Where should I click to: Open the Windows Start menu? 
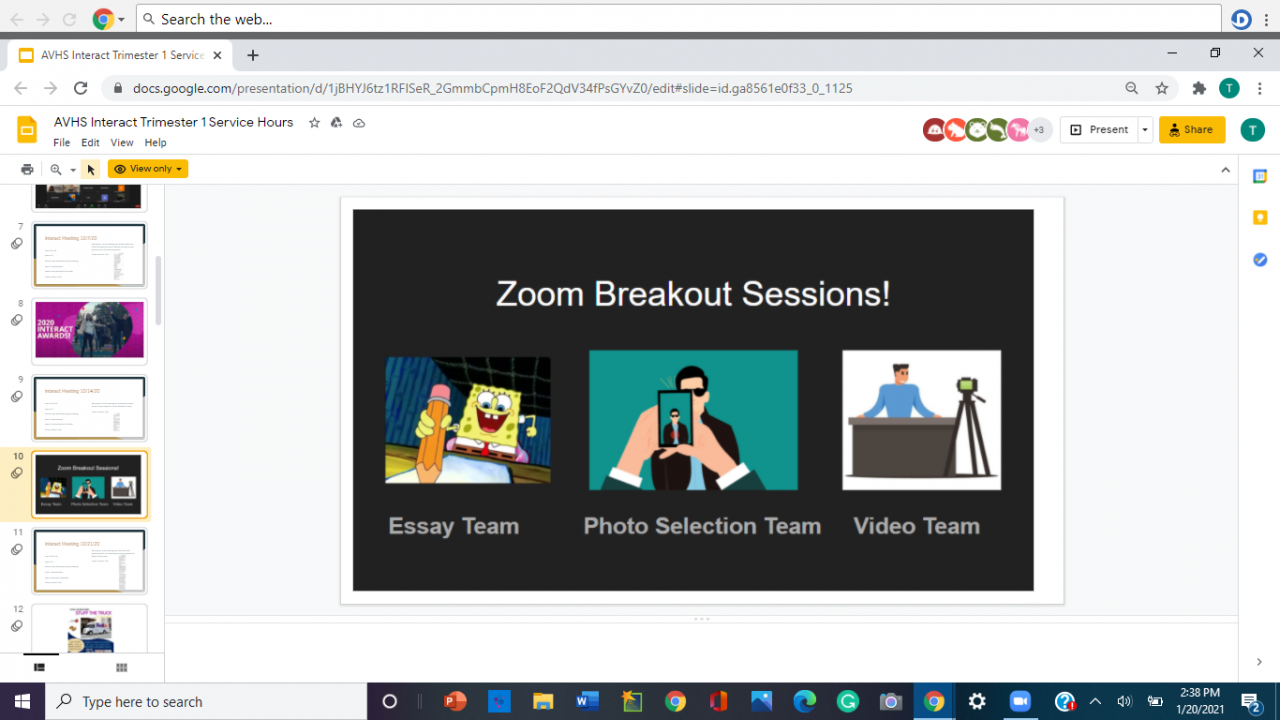point(22,701)
